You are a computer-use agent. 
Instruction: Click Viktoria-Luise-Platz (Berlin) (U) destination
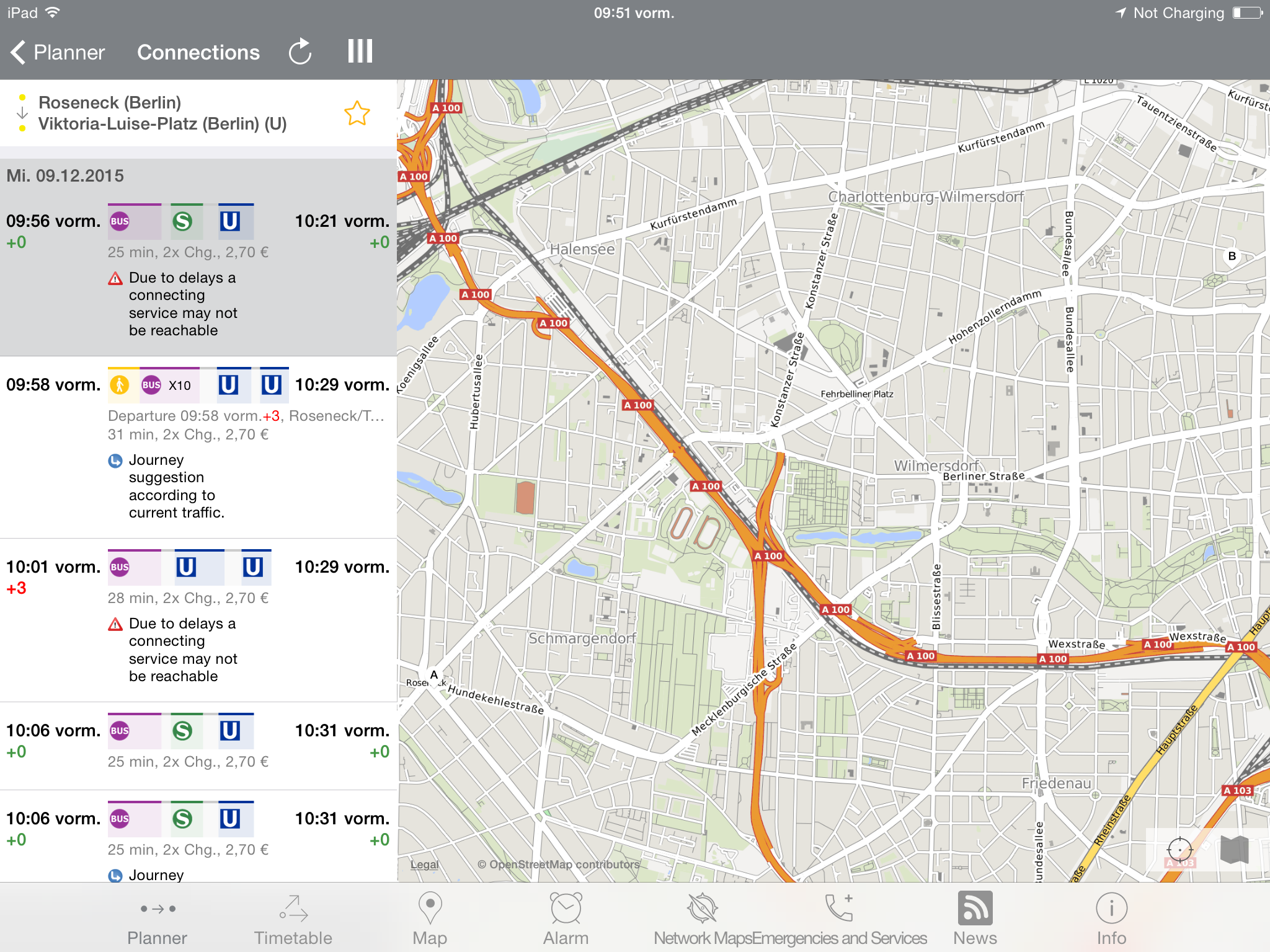coord(162,124)
